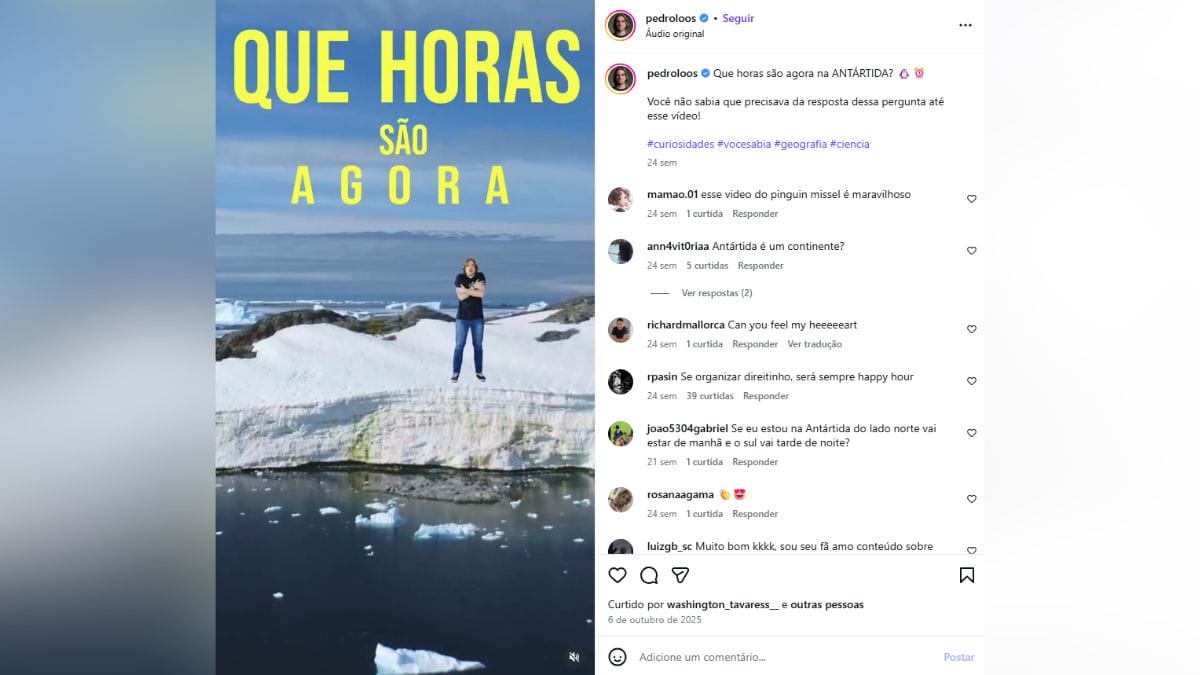
Task: Like rpasin's happy hour comment
Action: [x=971, y=381]
